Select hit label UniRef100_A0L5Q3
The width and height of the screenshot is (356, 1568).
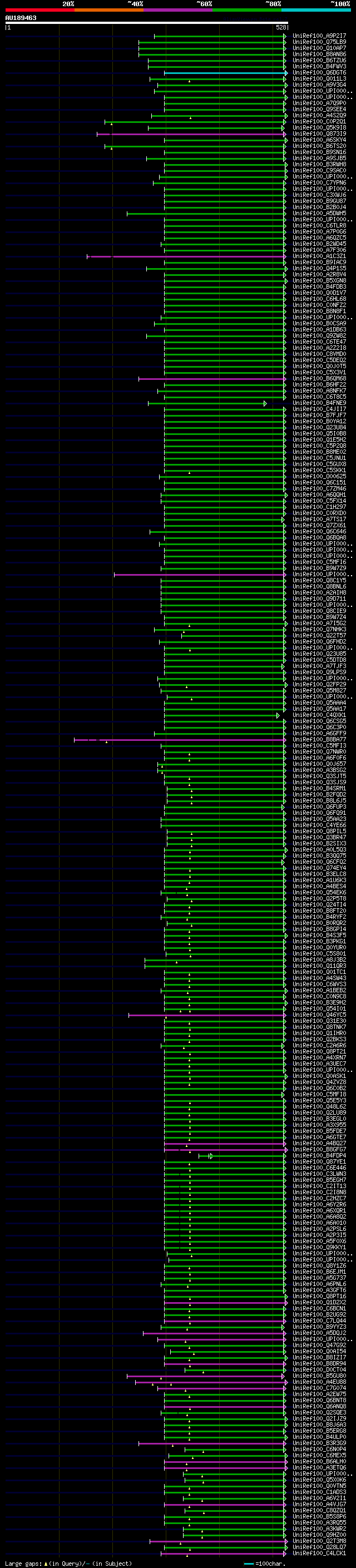coord(319,850)
